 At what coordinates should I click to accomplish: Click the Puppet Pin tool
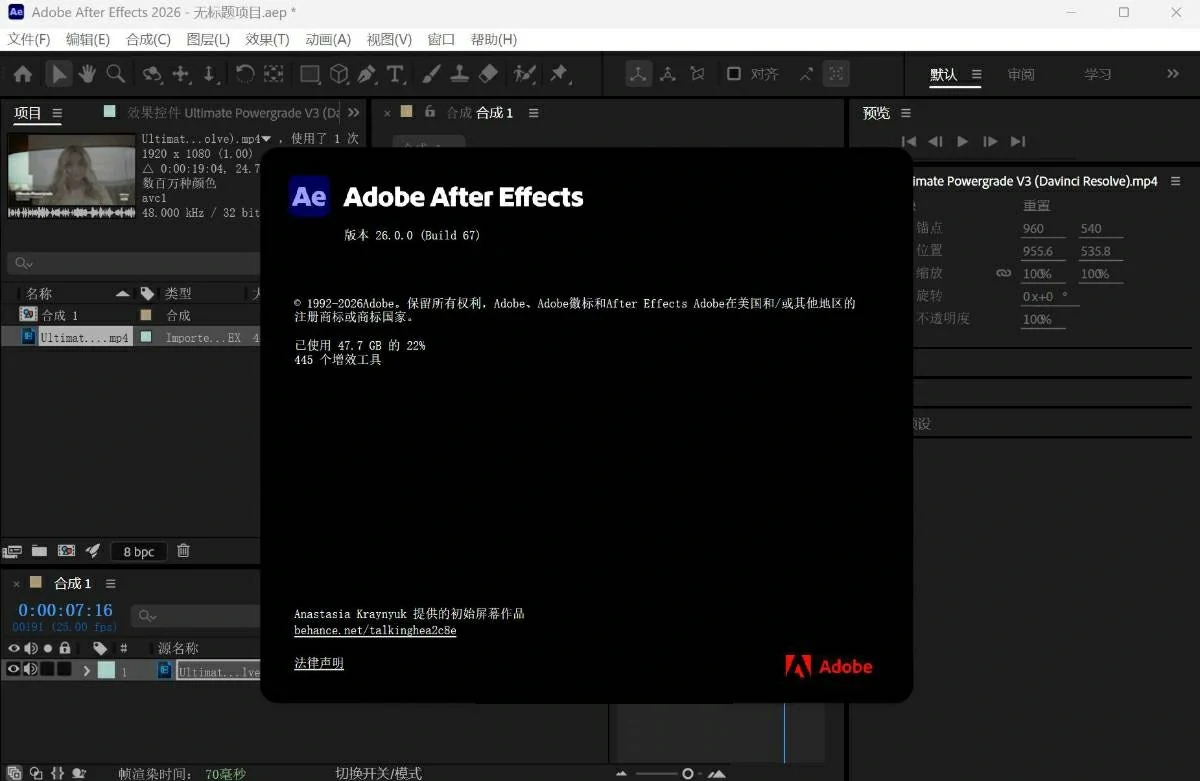pos(559,74)
